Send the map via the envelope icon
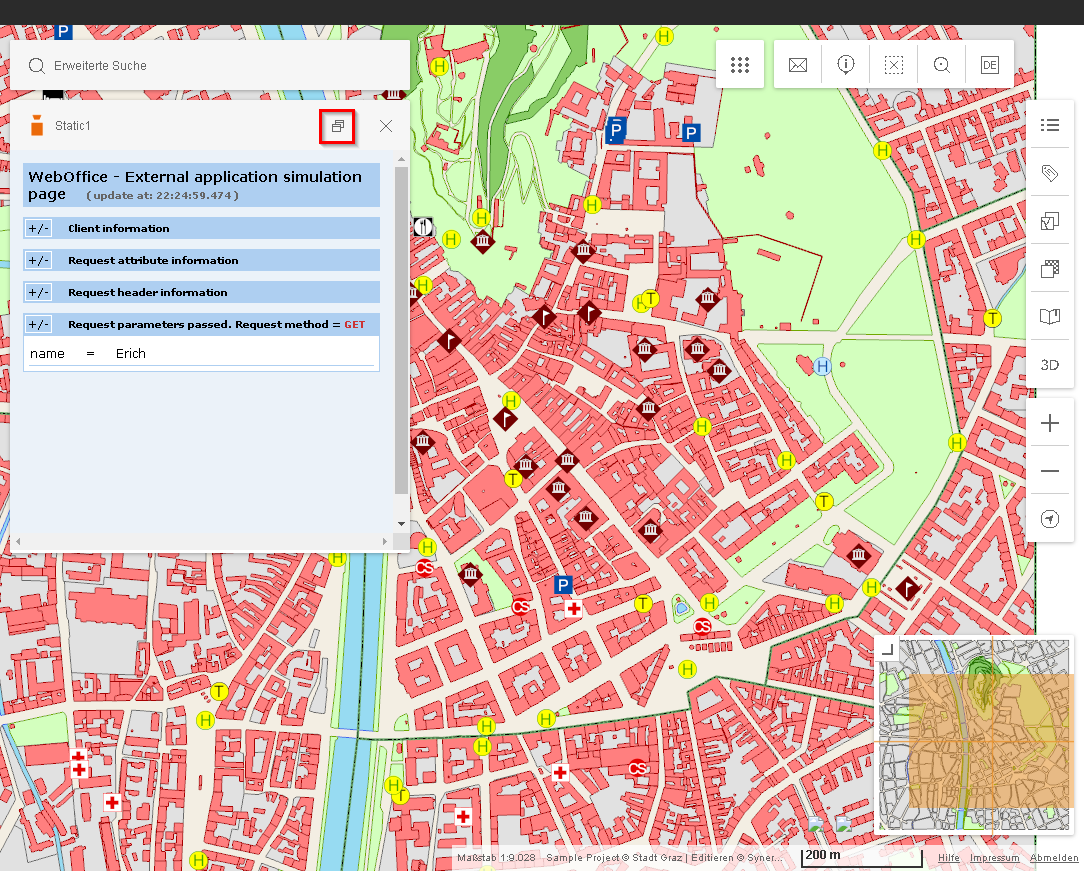1084x871 pixels. (x=797, y=64)
